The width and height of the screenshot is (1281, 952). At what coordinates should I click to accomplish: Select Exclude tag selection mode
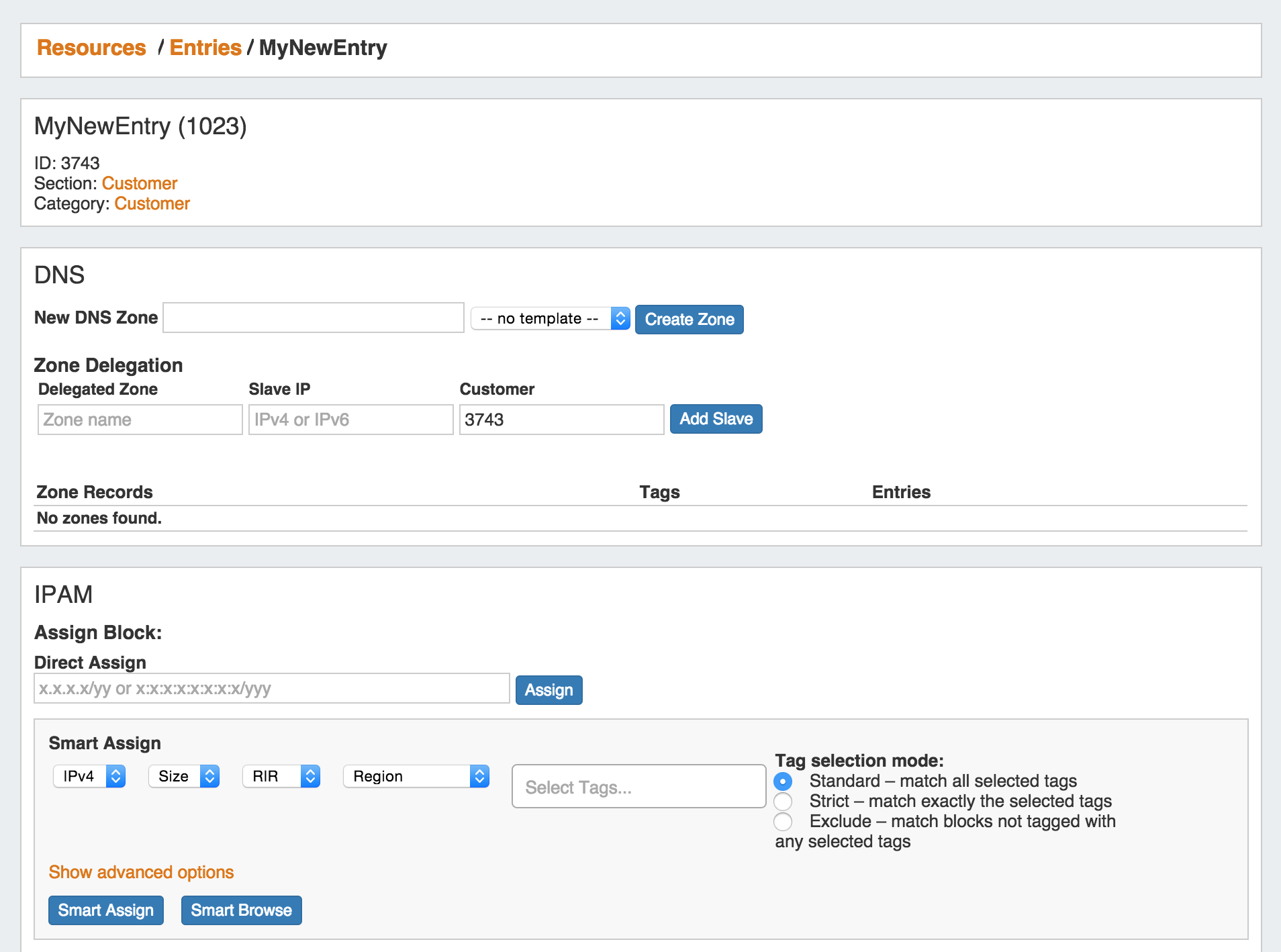coord(783,822)
